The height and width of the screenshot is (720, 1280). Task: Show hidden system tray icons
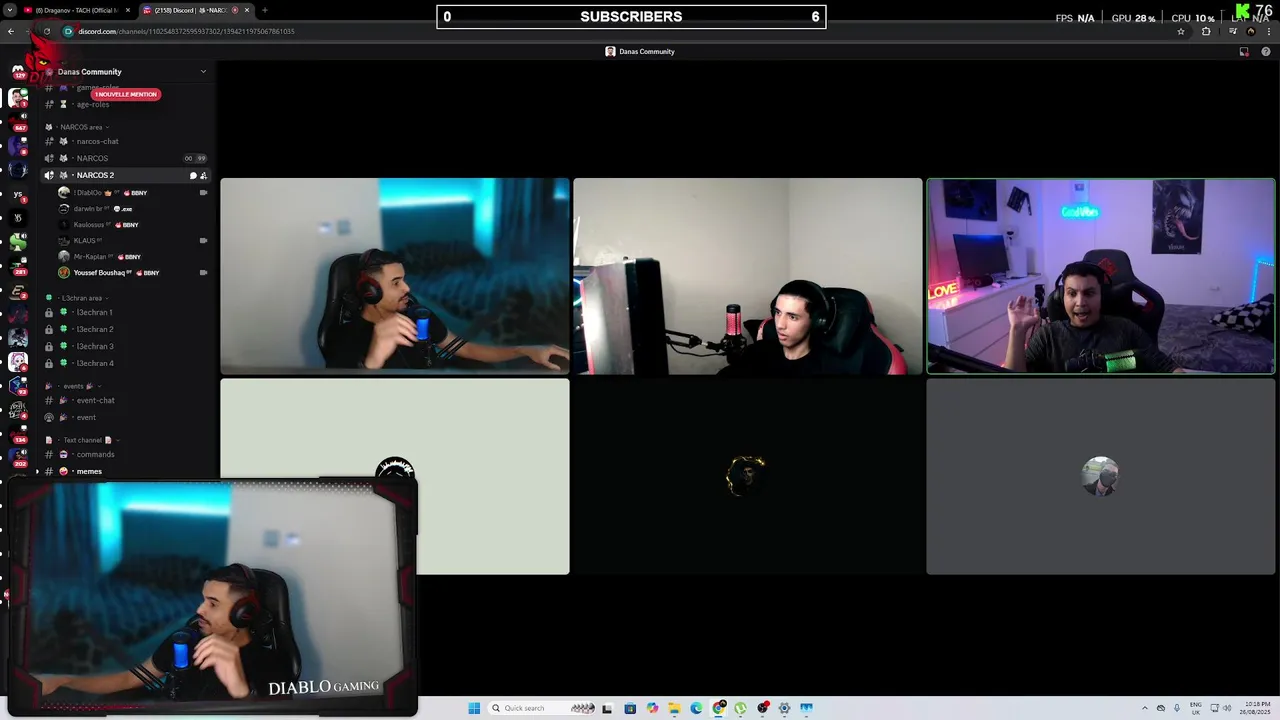pyautogui.click(x=1146, y=708)
